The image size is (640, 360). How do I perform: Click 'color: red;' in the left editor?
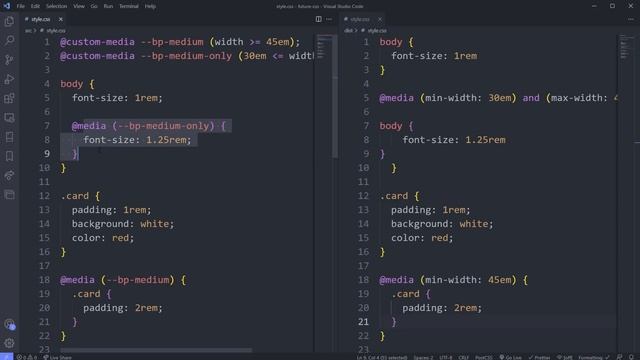(103, 238)
